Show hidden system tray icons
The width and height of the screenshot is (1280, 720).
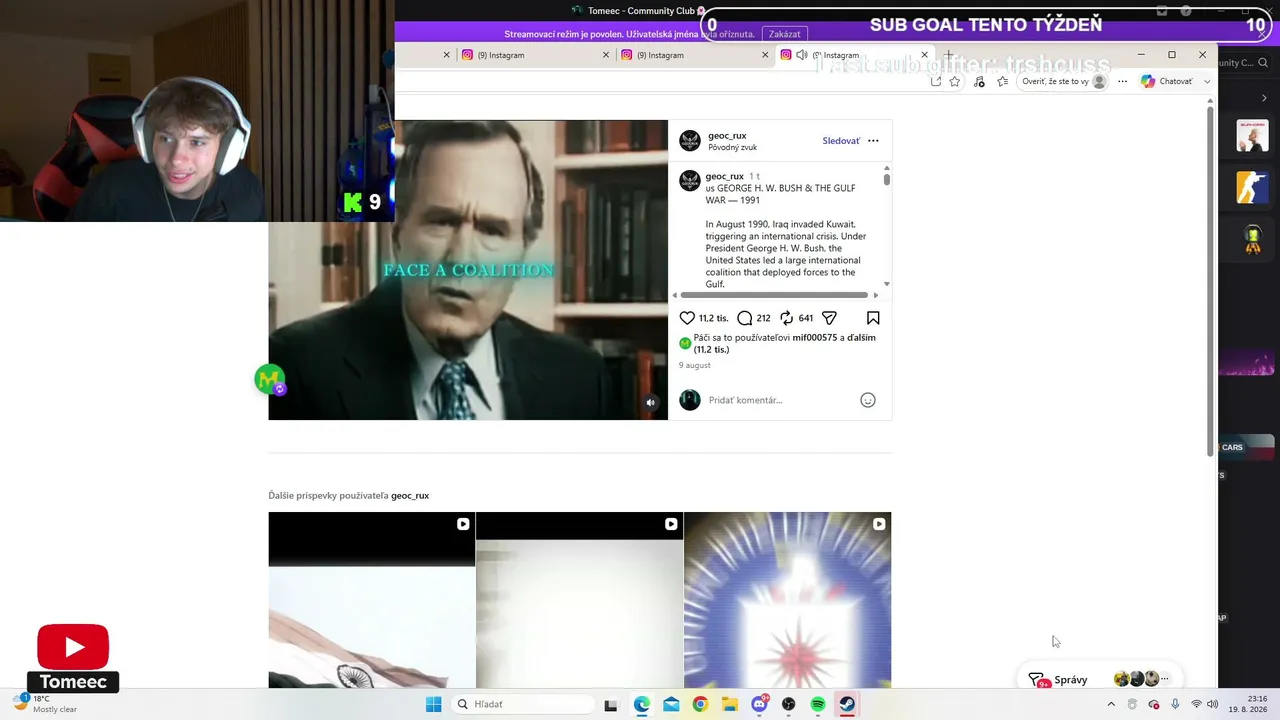point(1111,704)
